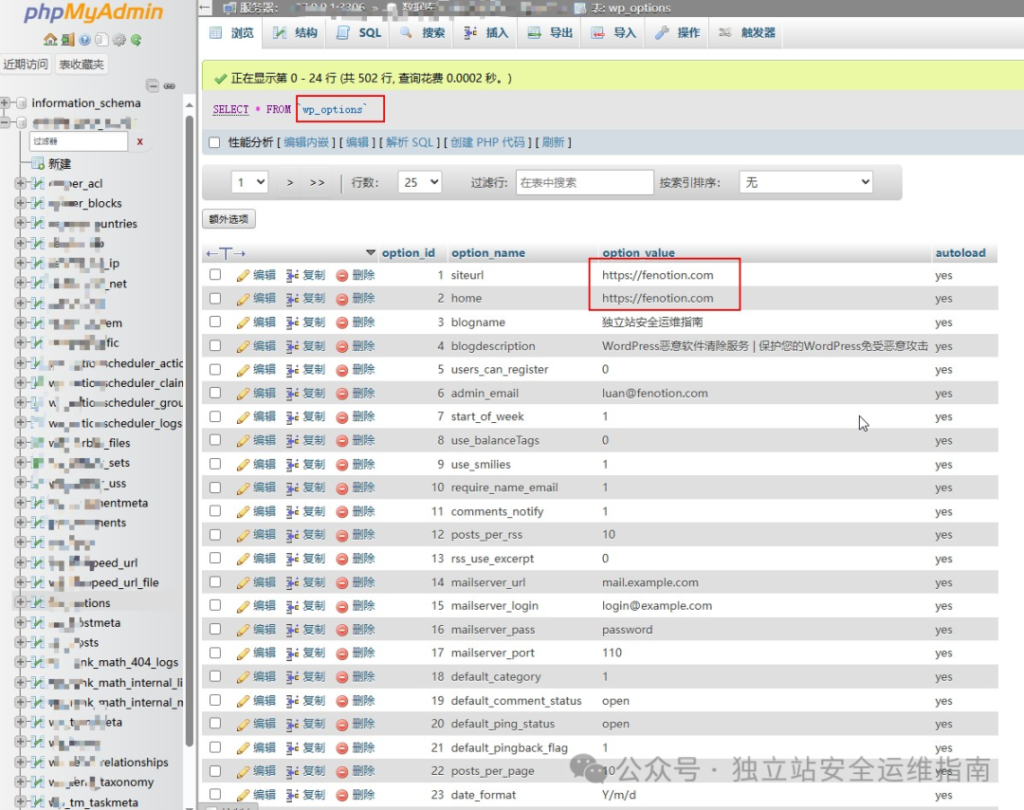Open the 按索引排序 sort-by-index dropdown
Image resolution: width=1024 pixels, height=810 pixels.
(x=806, y=182)
